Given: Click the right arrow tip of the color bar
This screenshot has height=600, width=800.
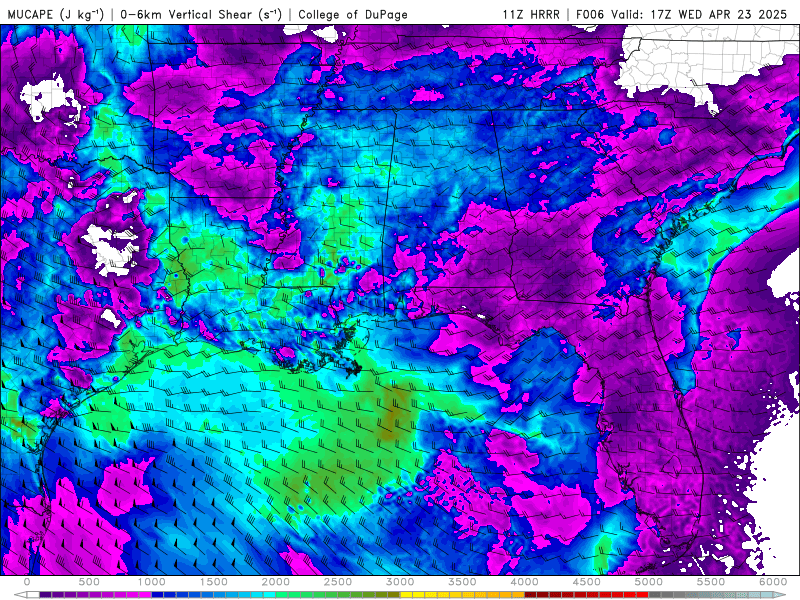Looking at the screenshot, I should (x=781, y=595).
